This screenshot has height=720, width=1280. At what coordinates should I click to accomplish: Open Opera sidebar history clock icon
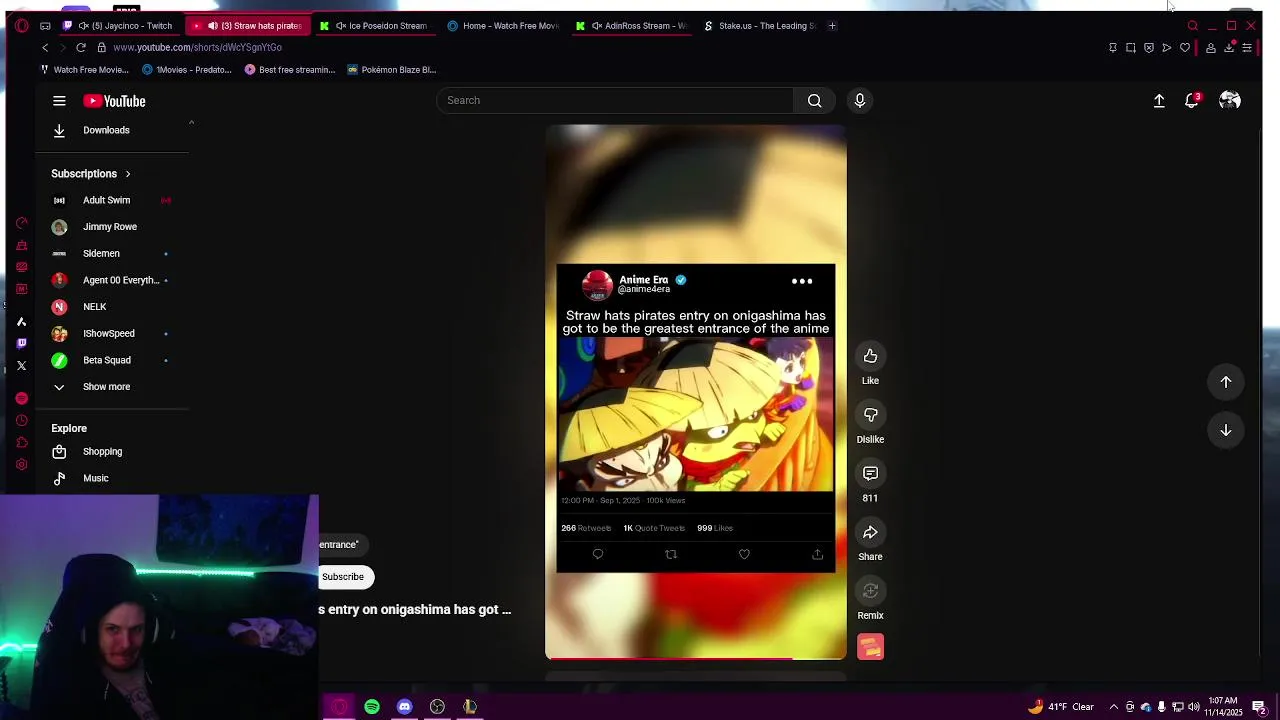[x=21, y=421]
